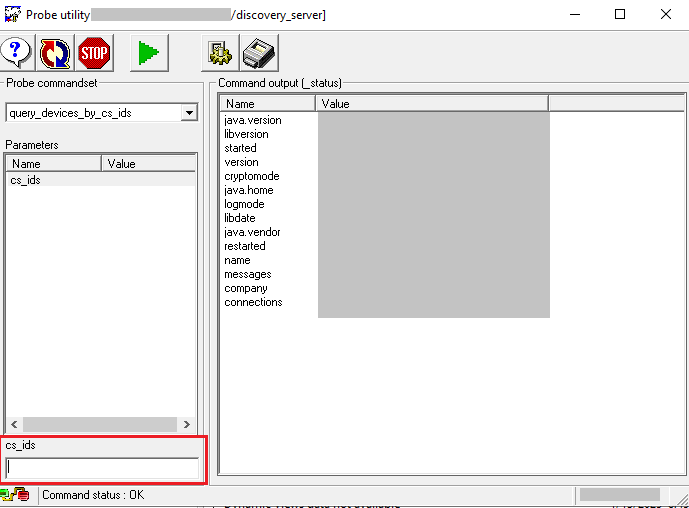Select the java.home output row
Viewport: 689px width, 508px height.
(249, 190)
